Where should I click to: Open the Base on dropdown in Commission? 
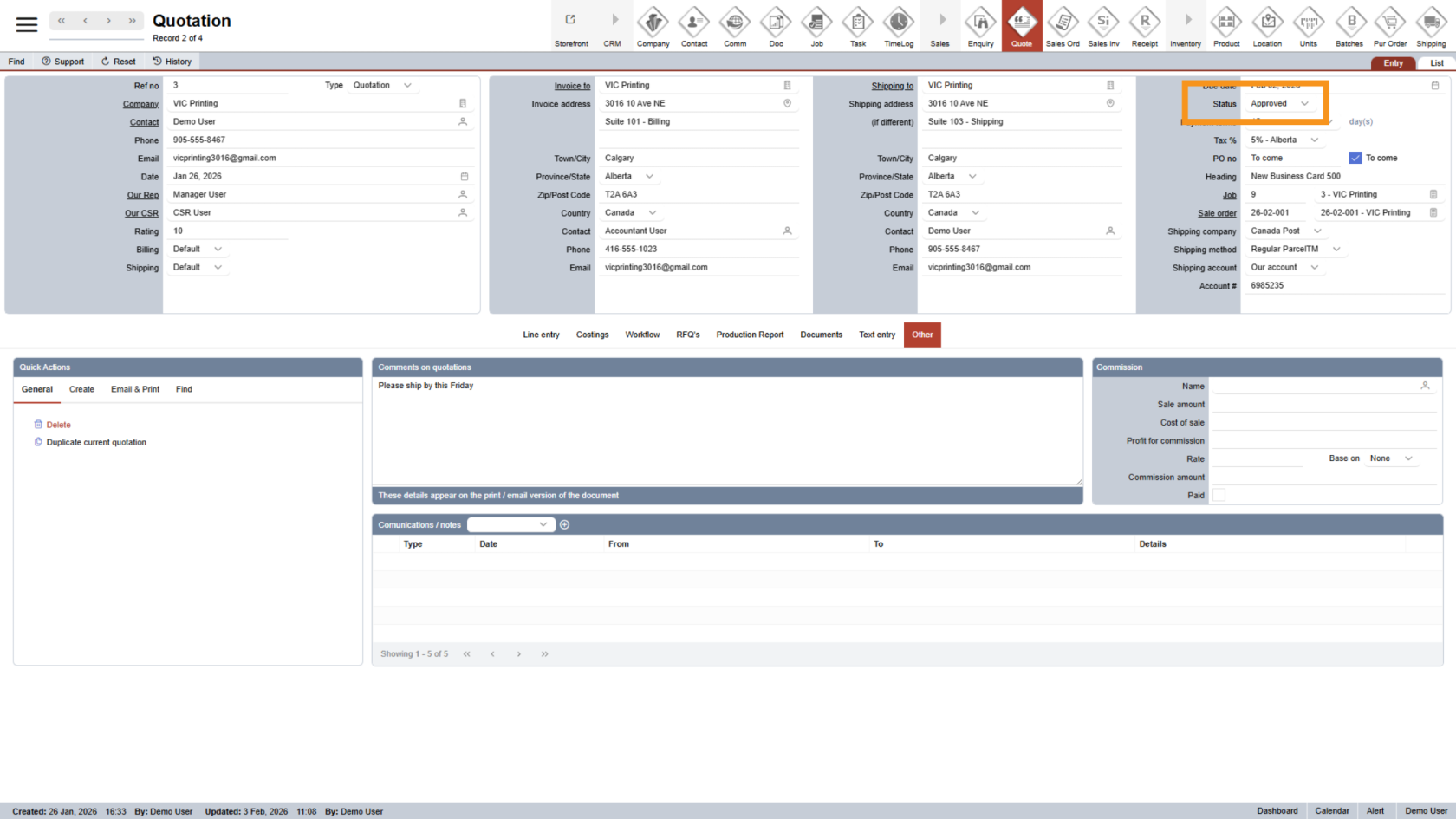(1390, 458)
